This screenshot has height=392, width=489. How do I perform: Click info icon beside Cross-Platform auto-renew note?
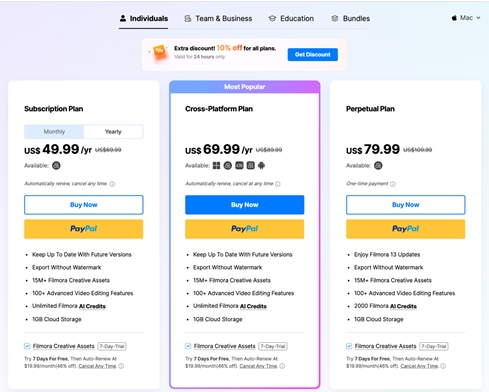tap(278, 184)
